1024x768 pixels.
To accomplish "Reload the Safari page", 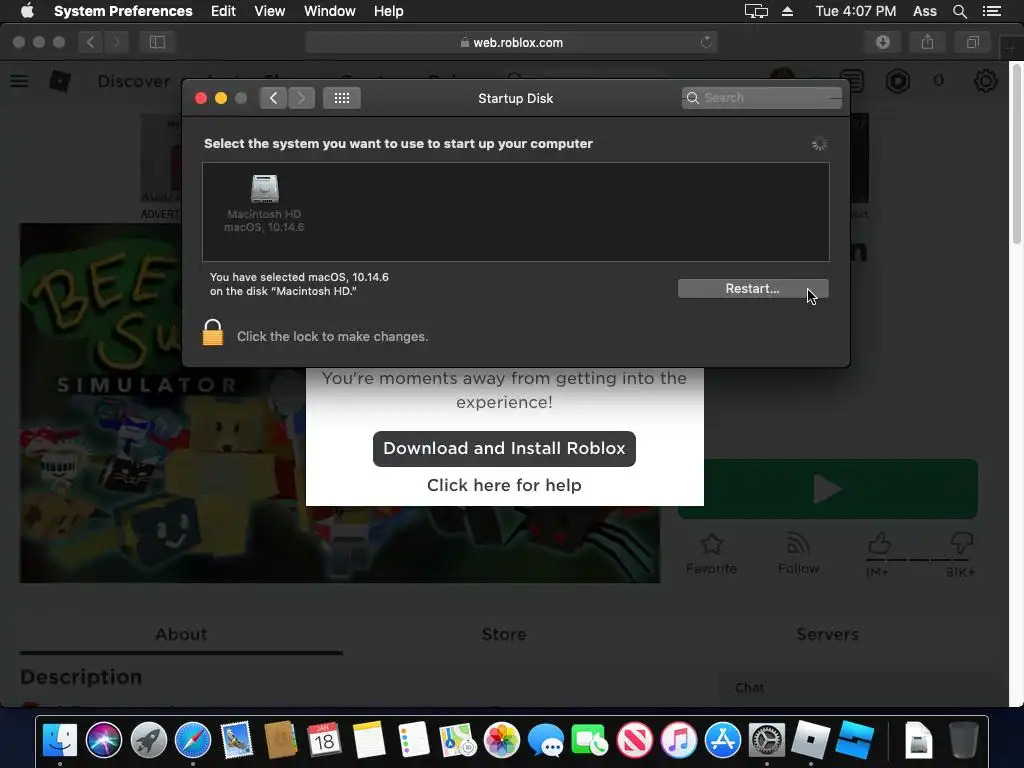I will [x=706, y=42].
